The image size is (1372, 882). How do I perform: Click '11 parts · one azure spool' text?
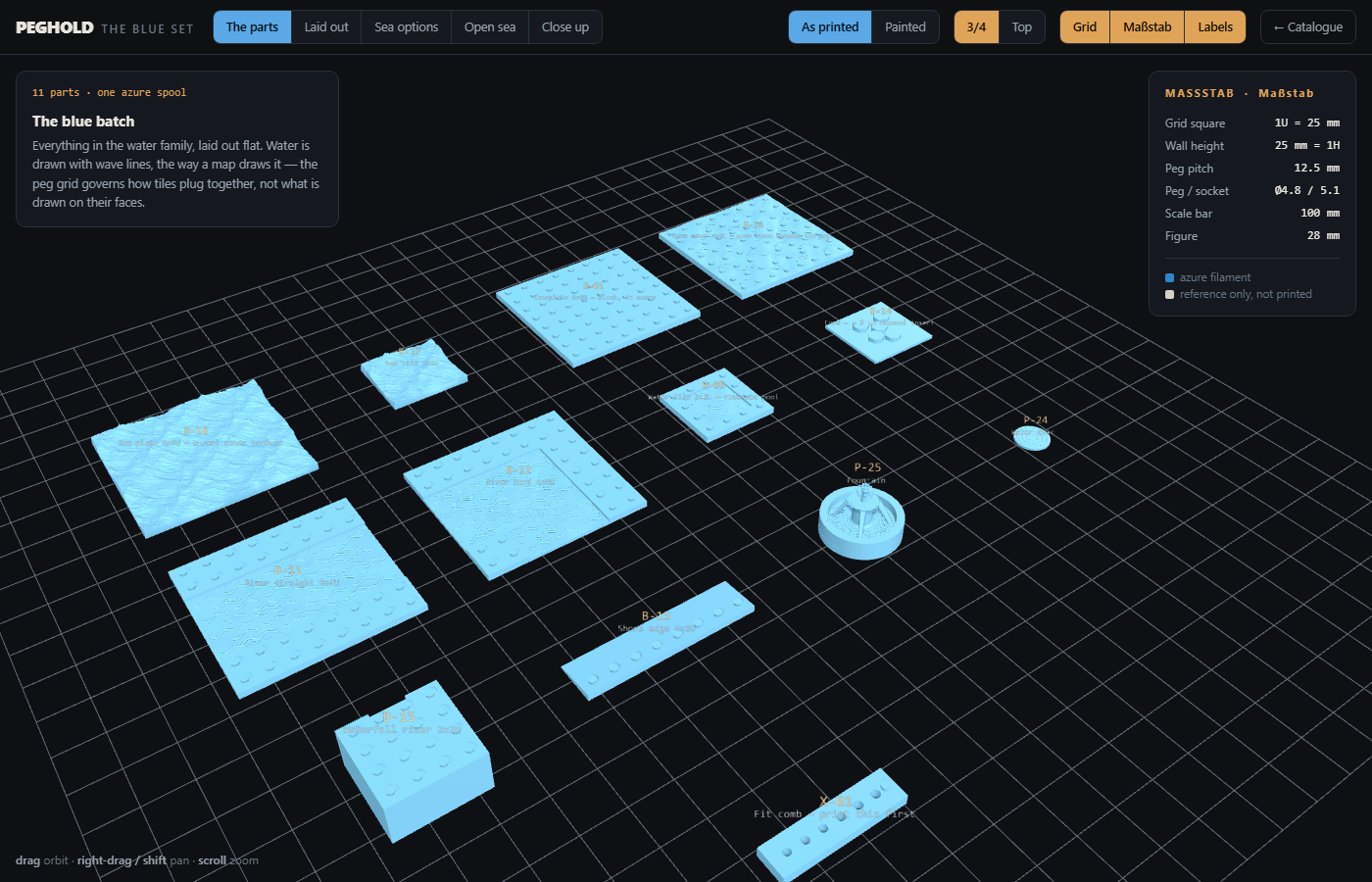pyautogui.click(x=109, y=93)
